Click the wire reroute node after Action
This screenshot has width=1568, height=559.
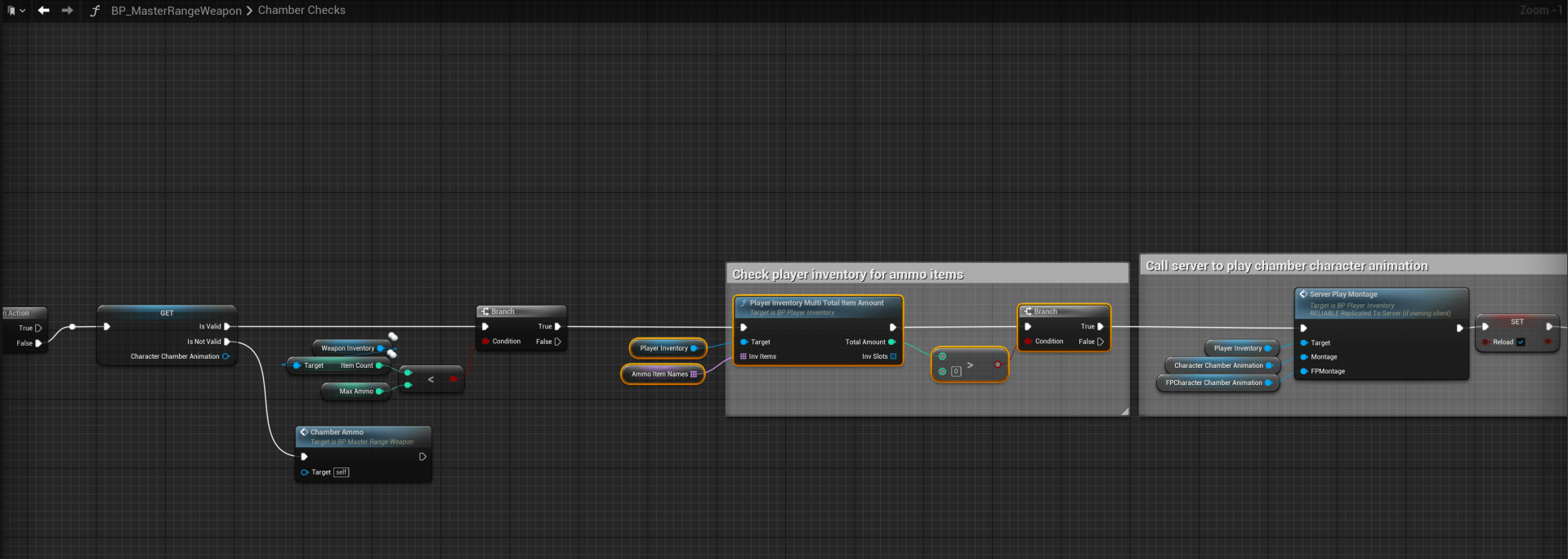pos(73,327)
